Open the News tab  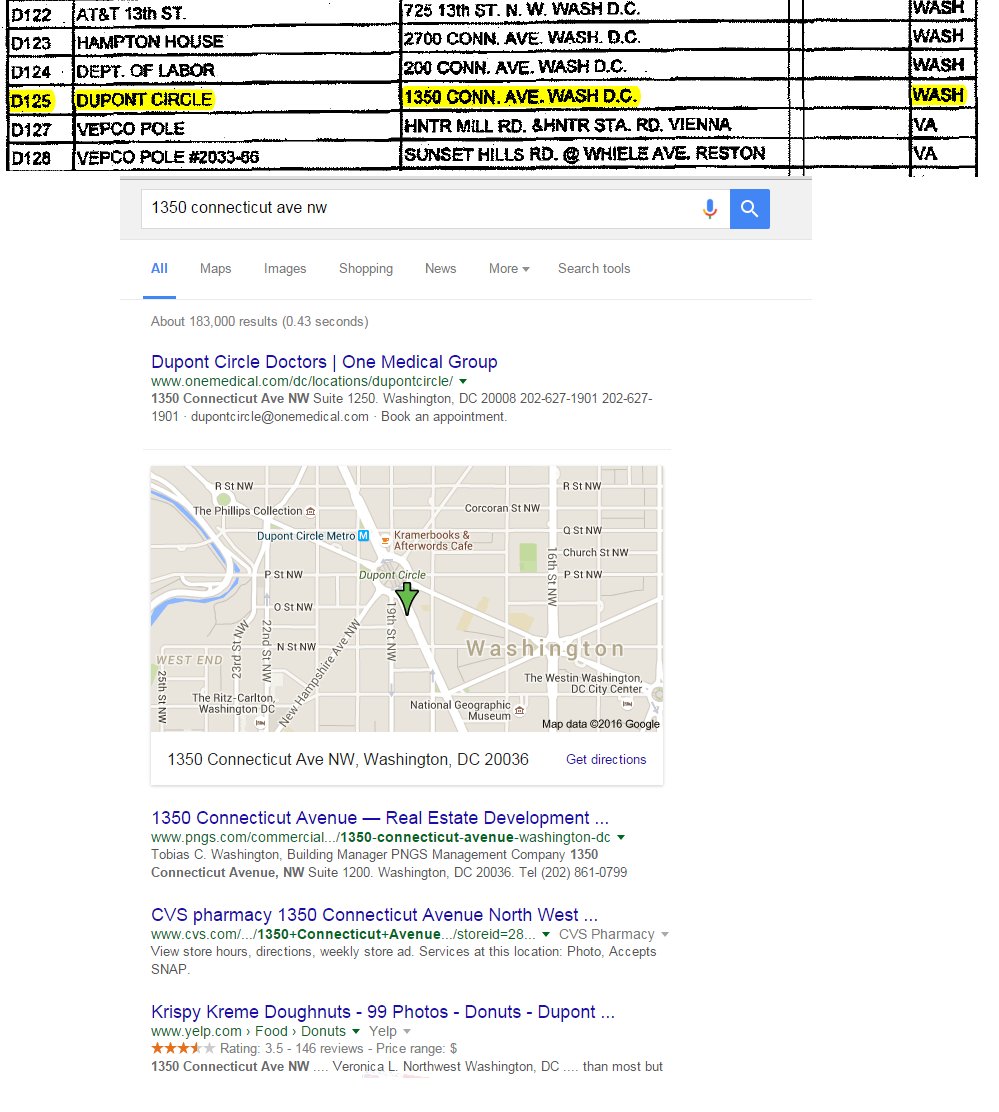[440, 269]
